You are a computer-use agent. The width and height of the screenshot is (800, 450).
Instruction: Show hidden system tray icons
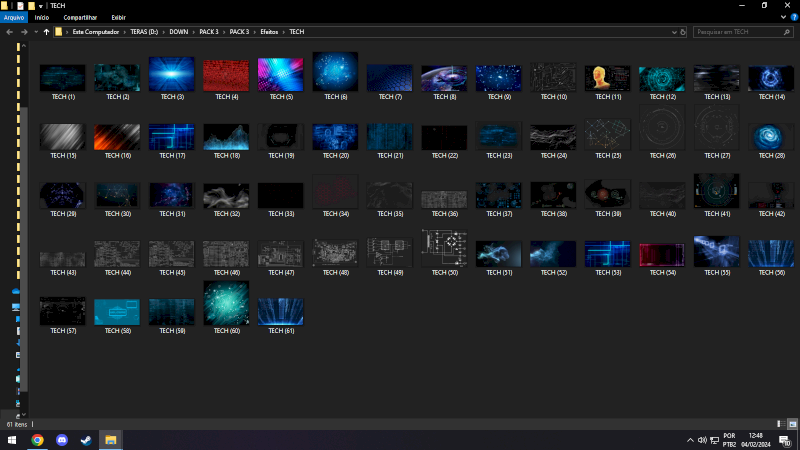click(689, 440)
